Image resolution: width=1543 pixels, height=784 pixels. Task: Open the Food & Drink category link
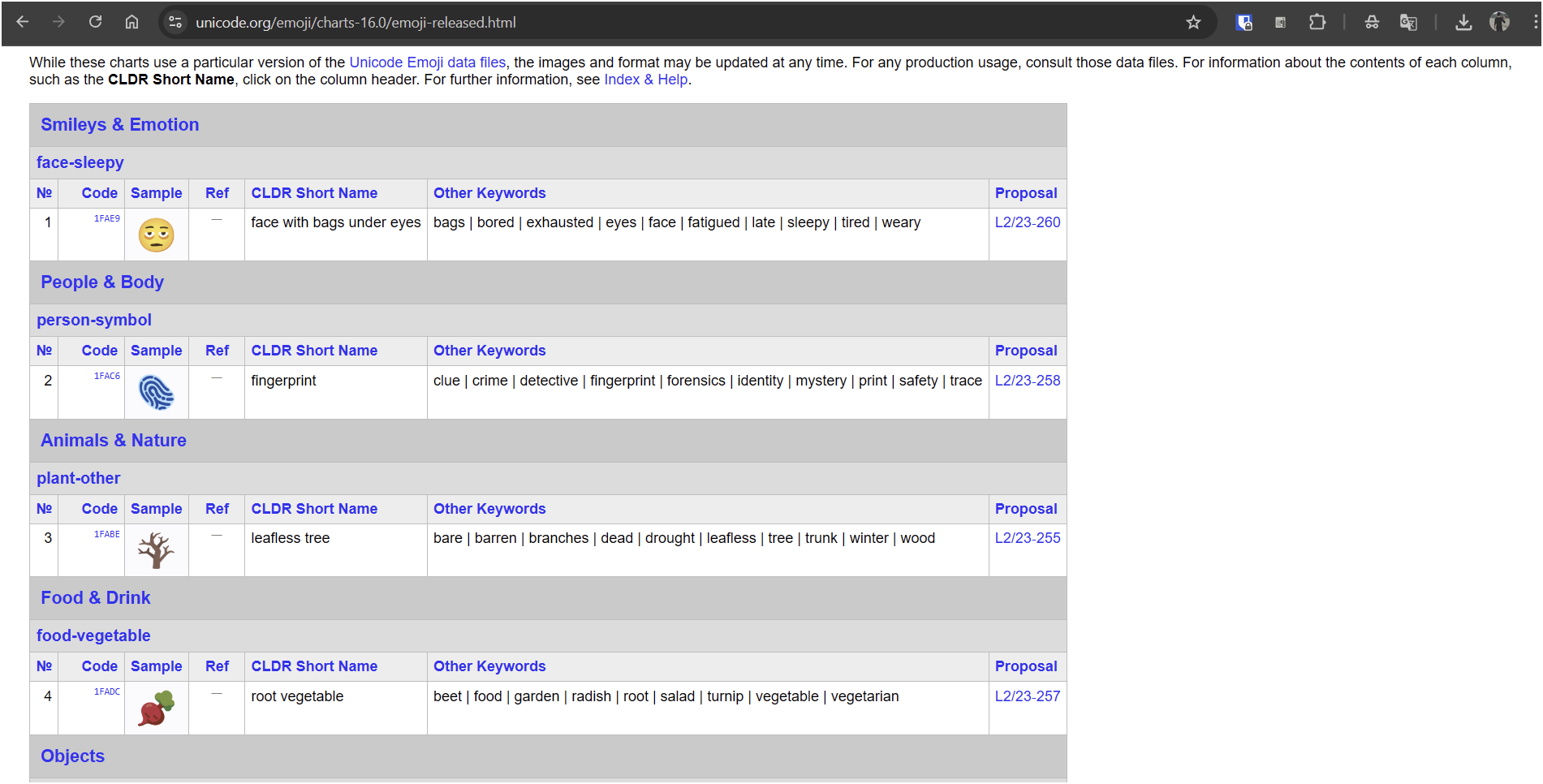96,598
